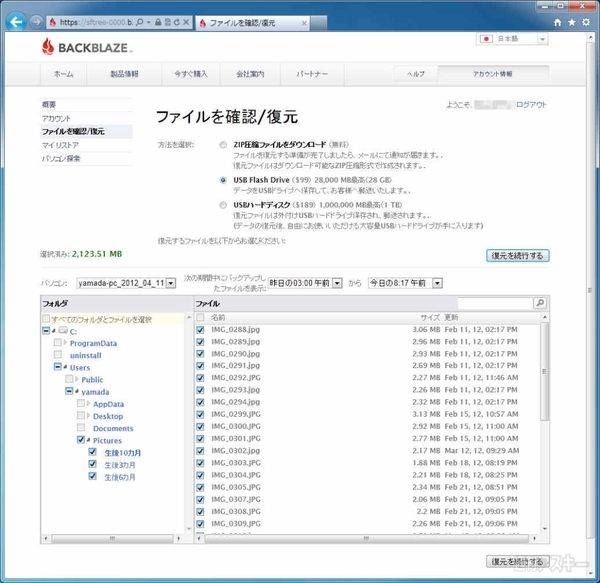Open the 昨日の03:00 午前 start time dropdown
The width and height of the screenshot is (600, 583).
[x=305, y=283]
